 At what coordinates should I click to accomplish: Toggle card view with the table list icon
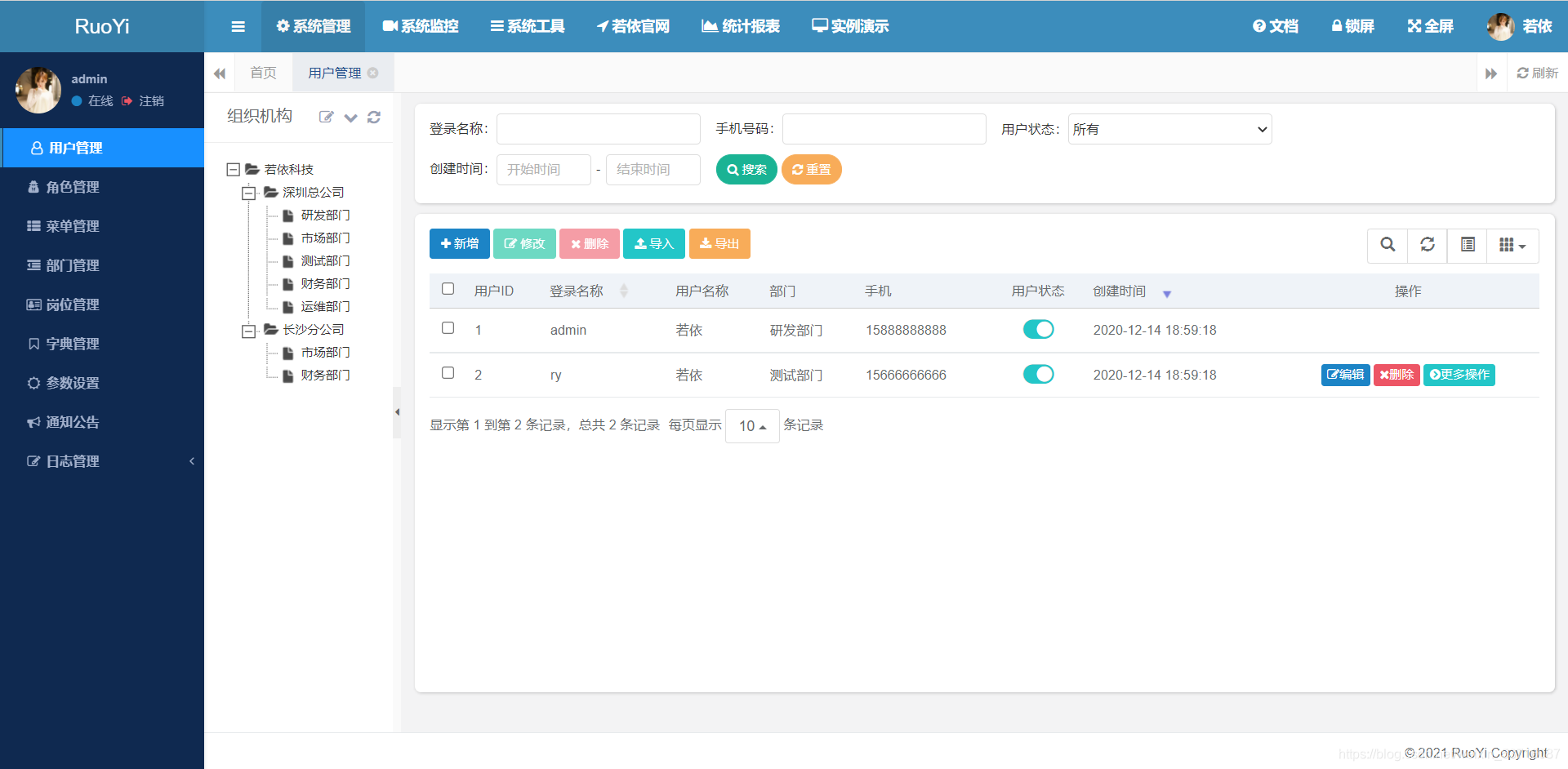(x=1468, y=245)
